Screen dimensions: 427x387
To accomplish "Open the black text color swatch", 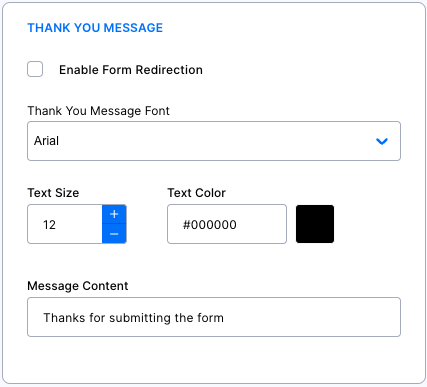I will (315, 224).
